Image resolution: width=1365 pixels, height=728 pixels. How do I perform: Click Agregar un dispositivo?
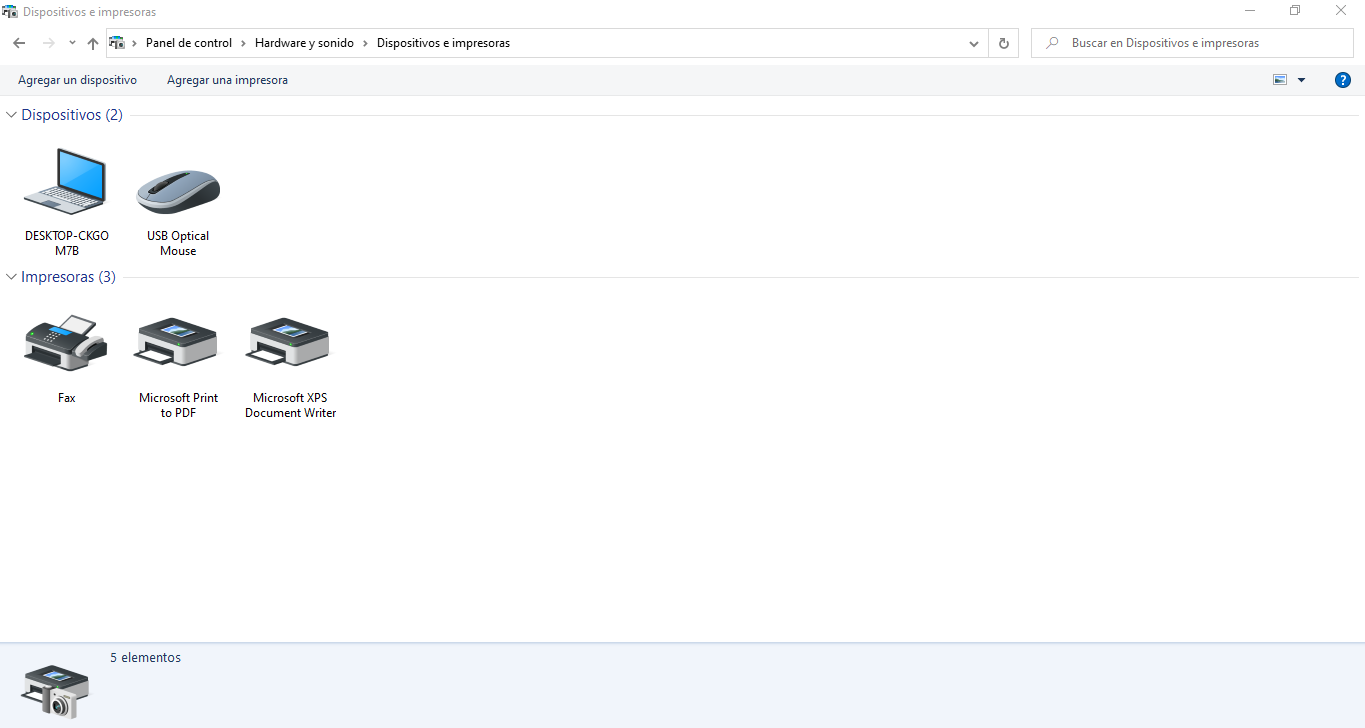click(x=77, y=80)
